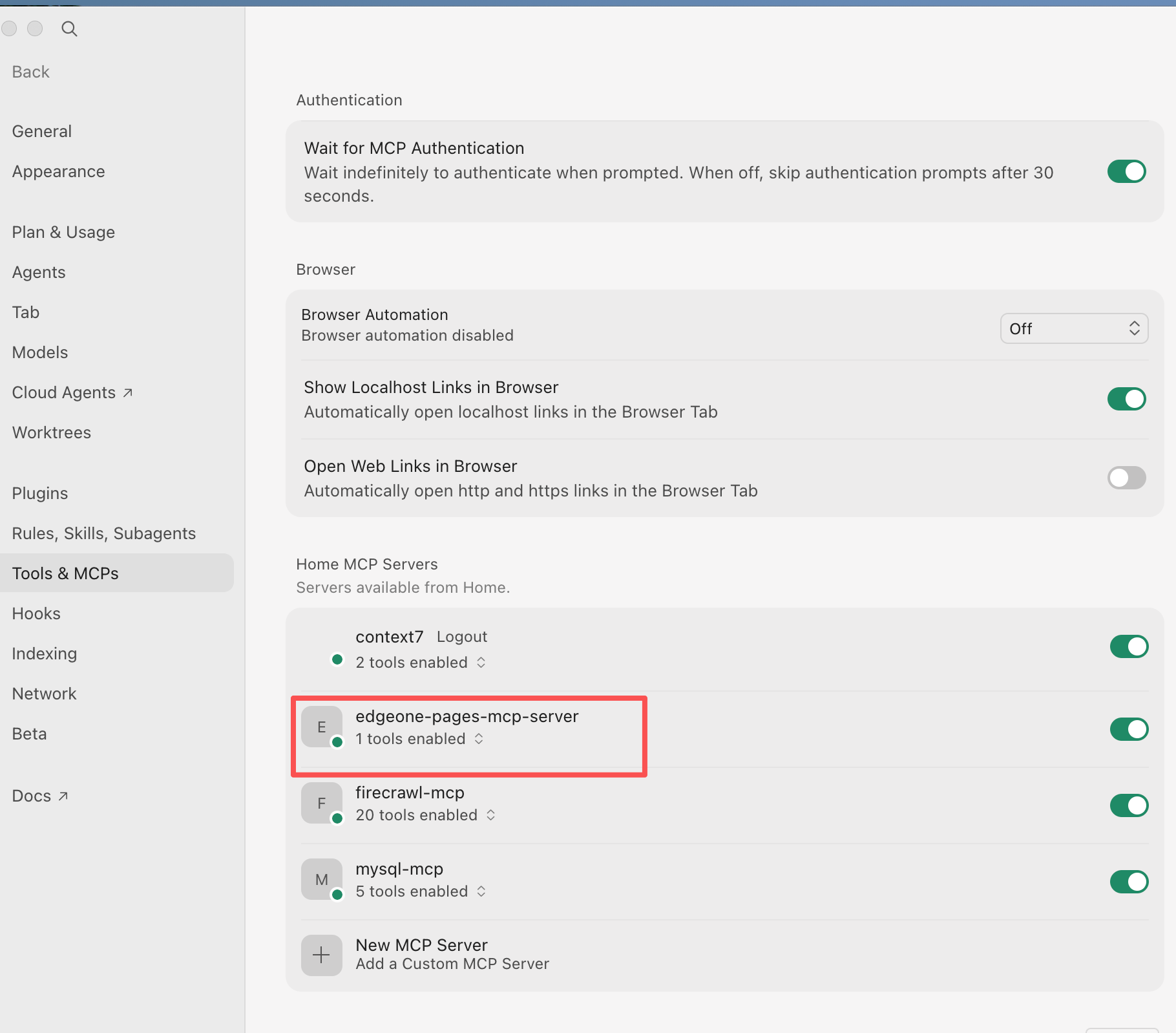Open the Cloud Agents external link
1176x1033 pixels.
point(72,392)
